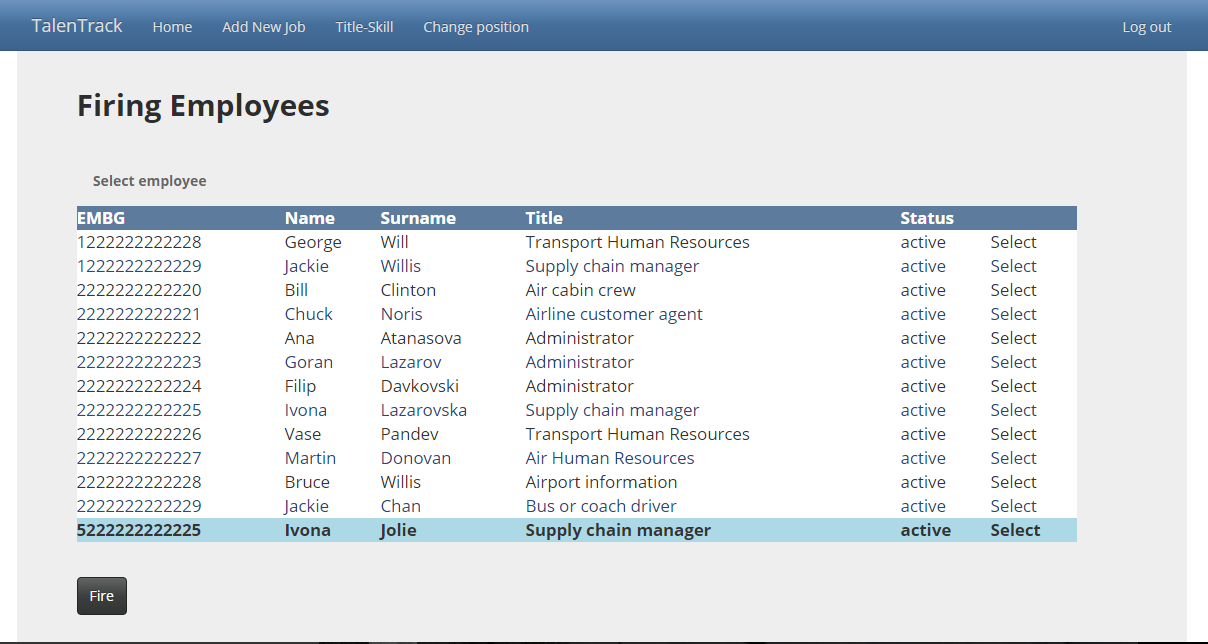1208x644 pixels.
Task: Click the TalenTrack brand logo
Action: click(x=77, y=26)
